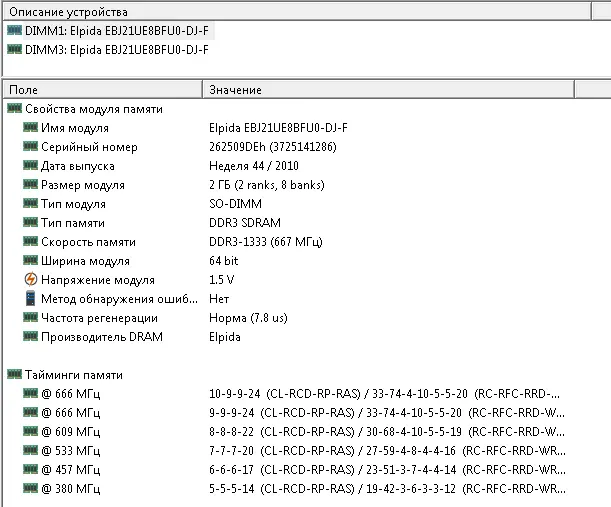Click serial value '262509DEh (3725141286)'

[273, 147]
